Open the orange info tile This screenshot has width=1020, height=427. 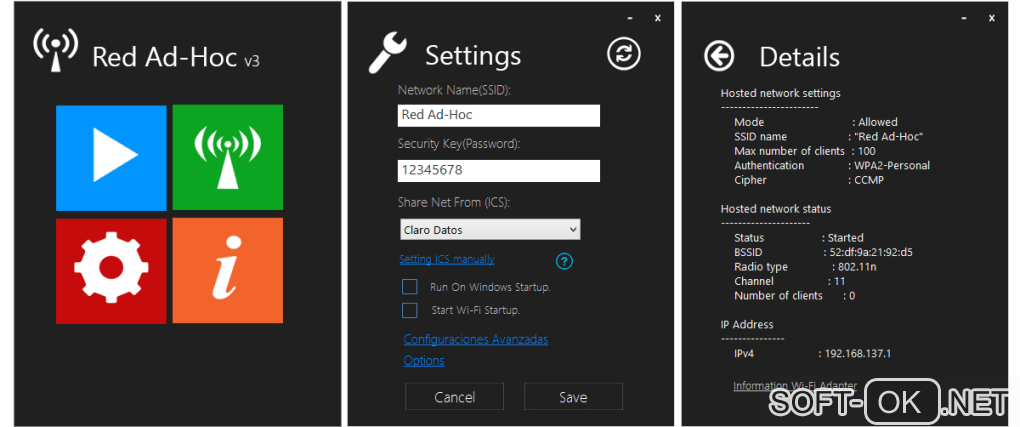pyautogui.click(x=227, y=270)
